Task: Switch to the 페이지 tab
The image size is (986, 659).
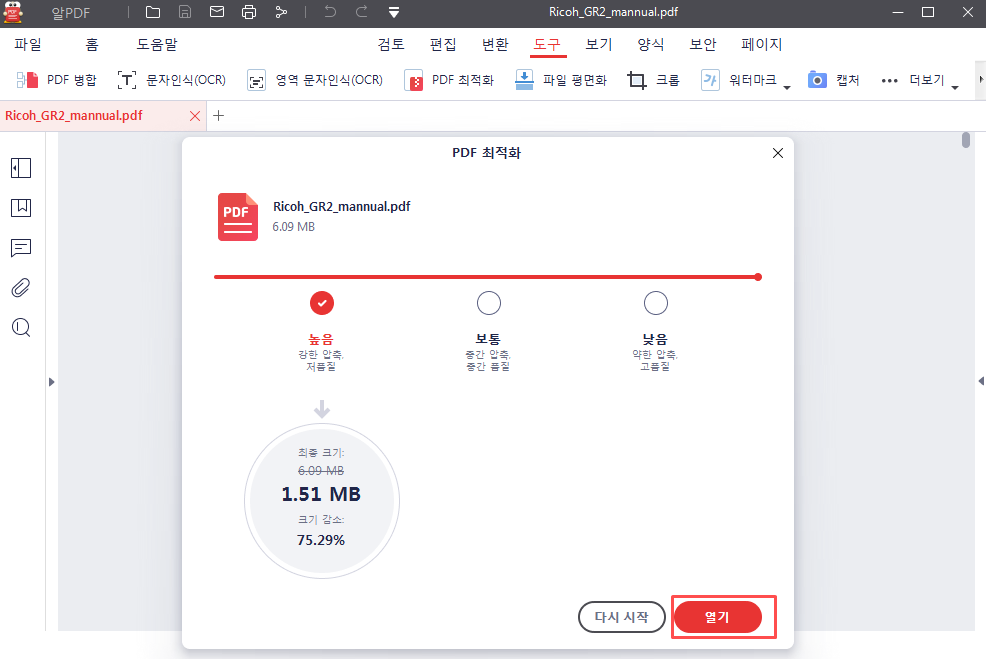Action: (x=762, y=45)
